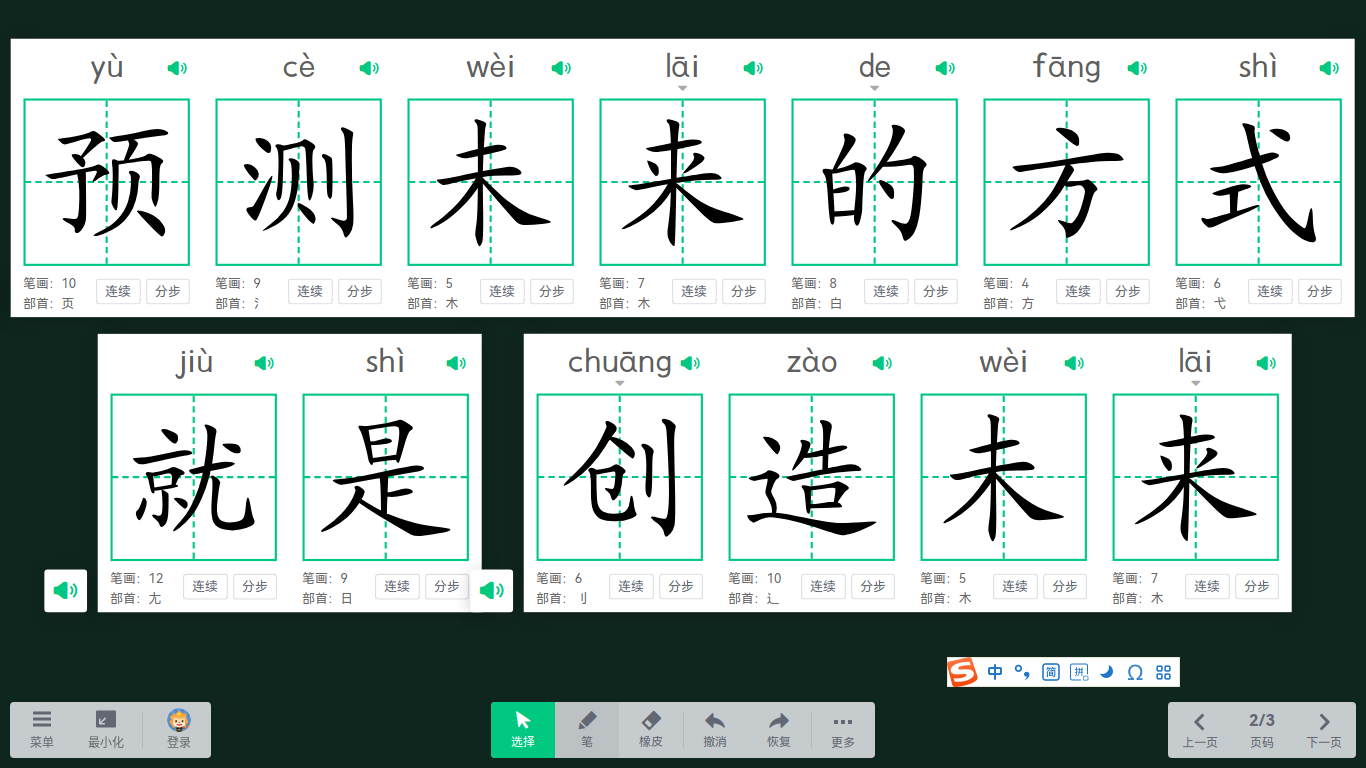Toggle the 拼 keyboard icon in the IME bar
The width and height of the screenshot is (1366, 768).
tap(1079, 672)
